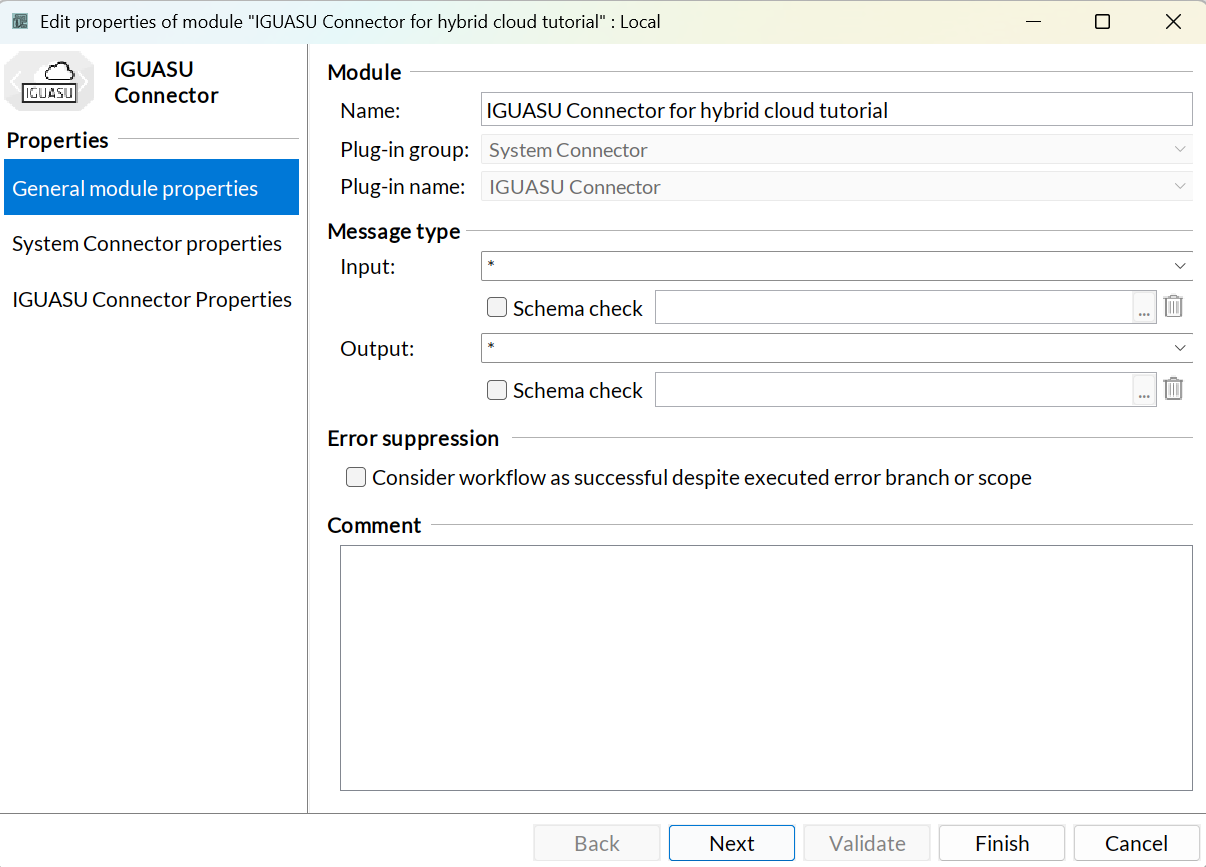The width and height of the screenshot is (1206, 867).
Task: Click inside the Comment text area
Action: point(766,668)
